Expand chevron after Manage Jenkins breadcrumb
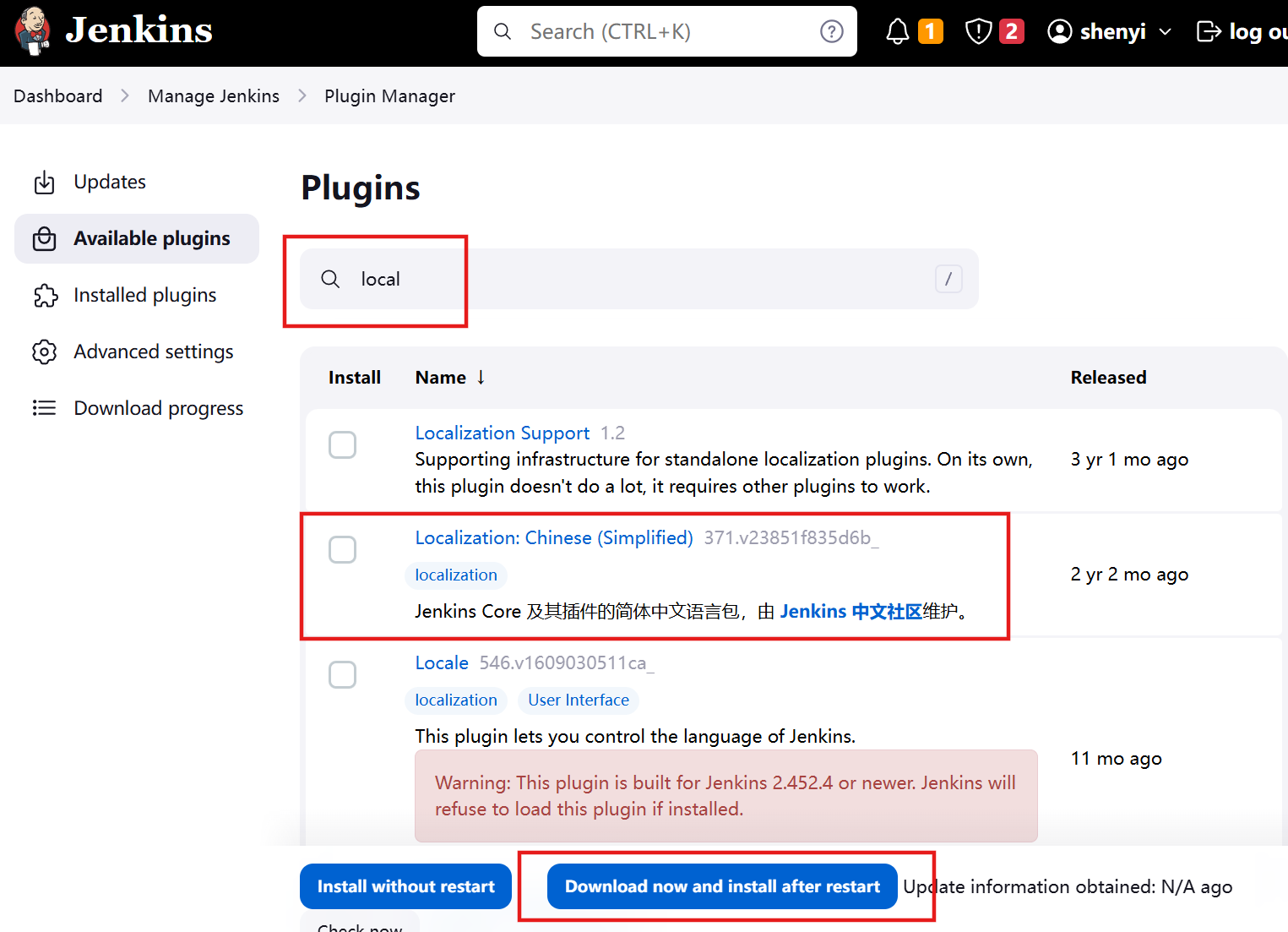This screenshot has width=1288, height=932. [x=302, y=95]
